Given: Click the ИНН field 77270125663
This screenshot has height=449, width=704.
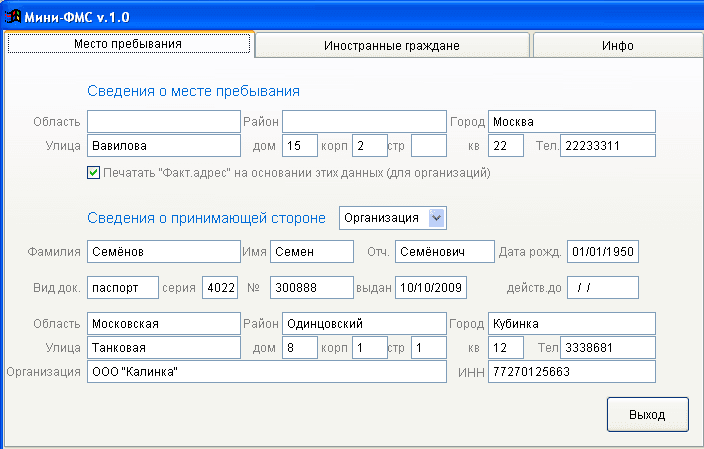Looking at the screenshot, I should [x=572, y=372].
